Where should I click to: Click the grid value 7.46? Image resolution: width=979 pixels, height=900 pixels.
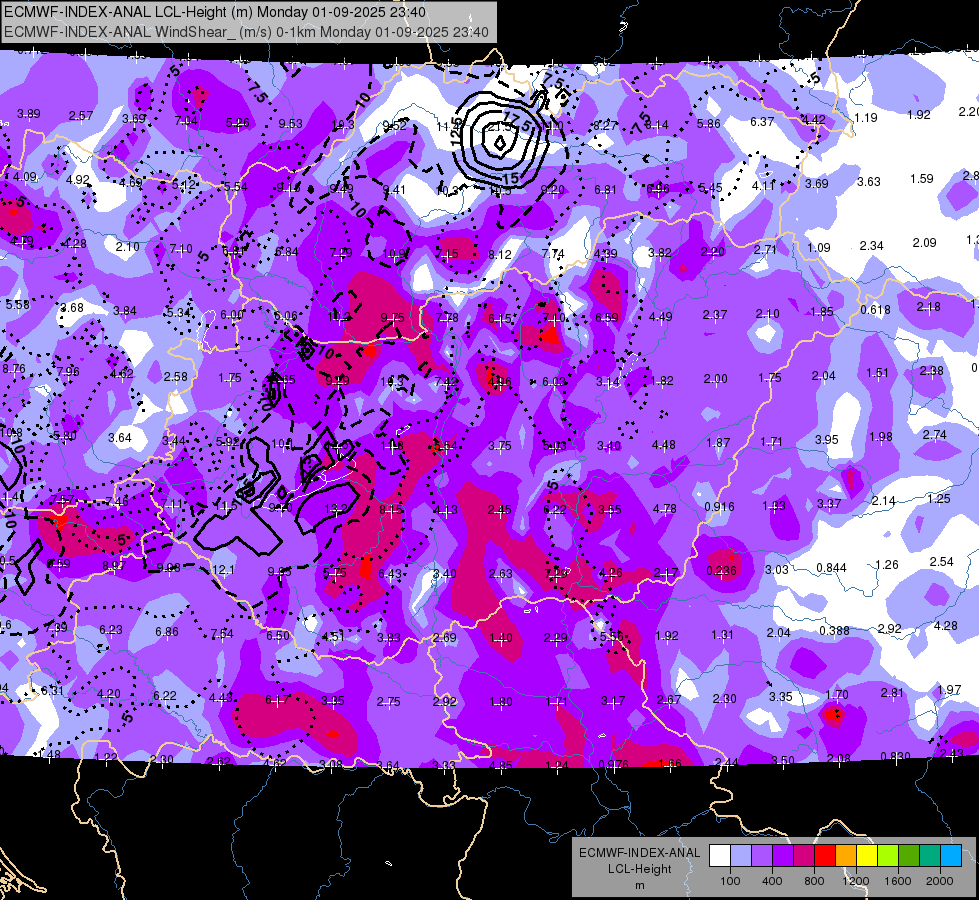(117, 501)
